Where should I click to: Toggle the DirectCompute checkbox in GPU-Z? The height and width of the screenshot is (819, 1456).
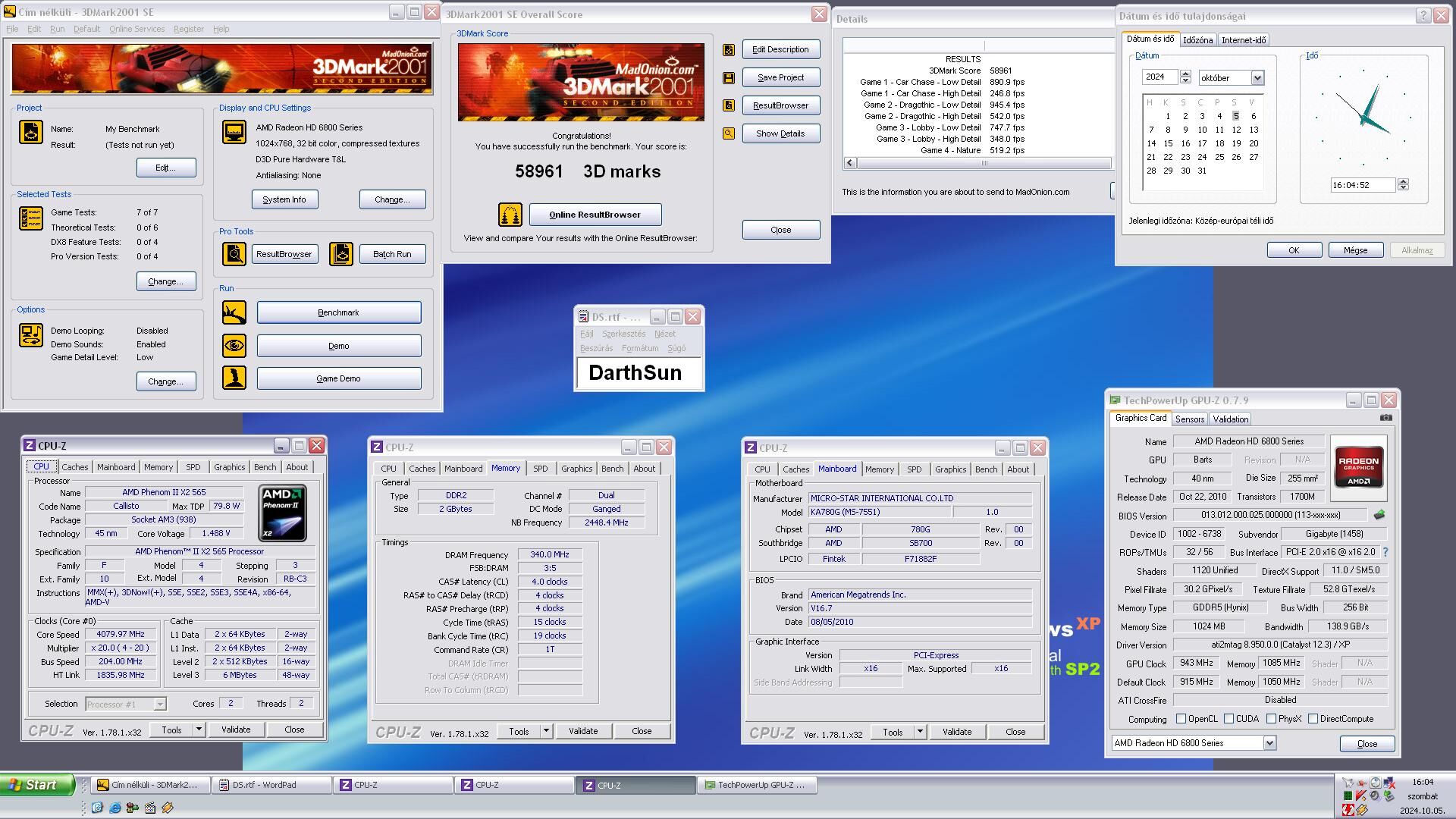1313,719
